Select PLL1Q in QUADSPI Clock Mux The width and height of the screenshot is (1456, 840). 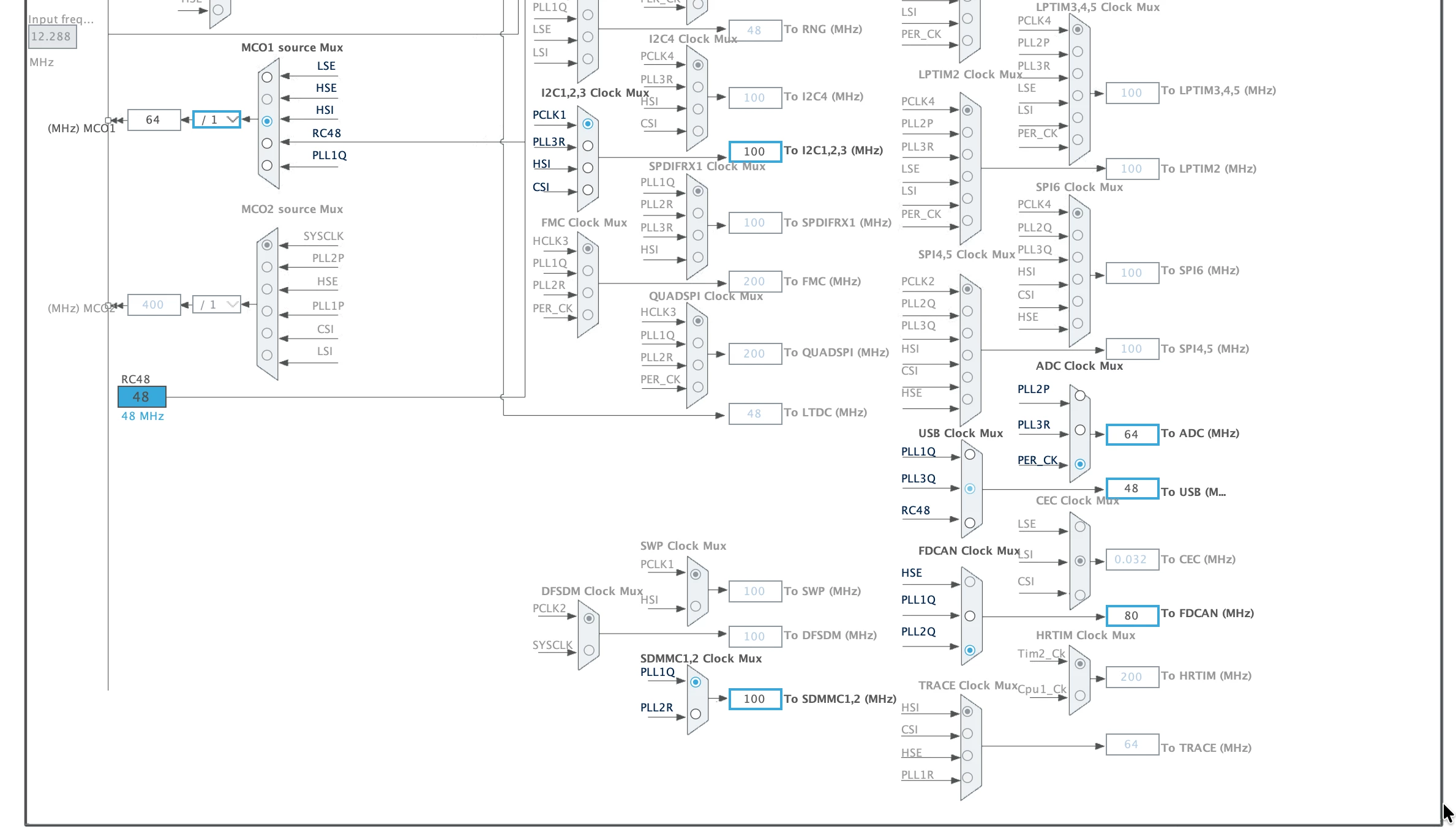click(x=698, y=343)
